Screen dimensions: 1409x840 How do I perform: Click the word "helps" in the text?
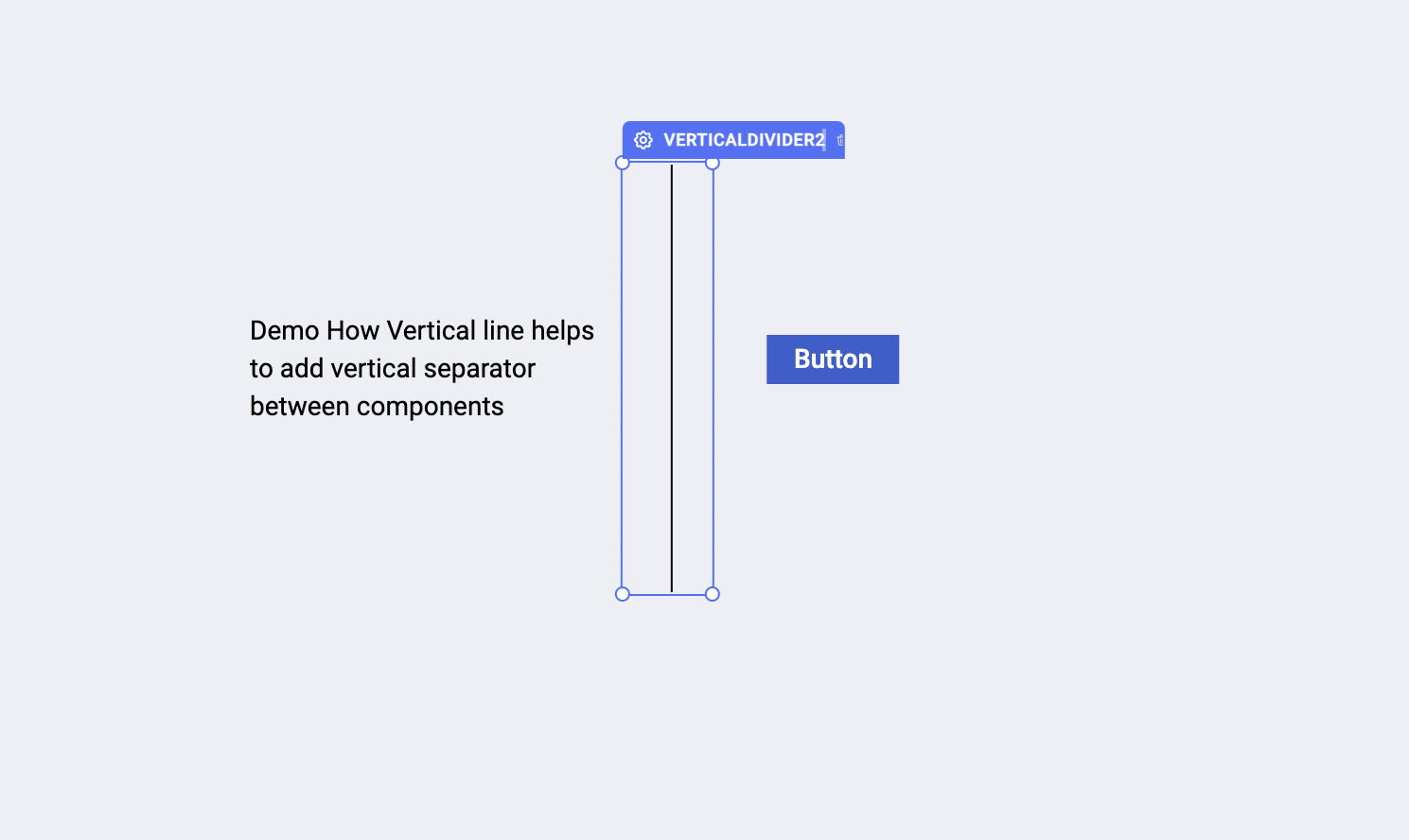[562, 331]
